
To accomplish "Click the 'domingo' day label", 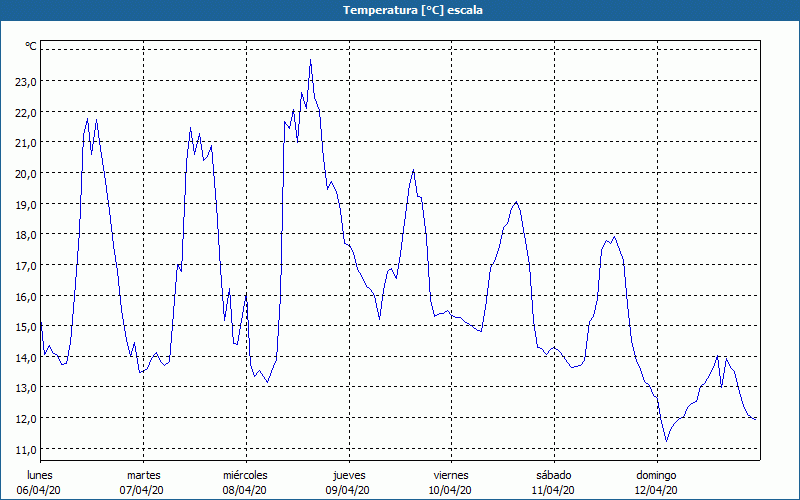I will pyautogui.click(x=656, y=475).
